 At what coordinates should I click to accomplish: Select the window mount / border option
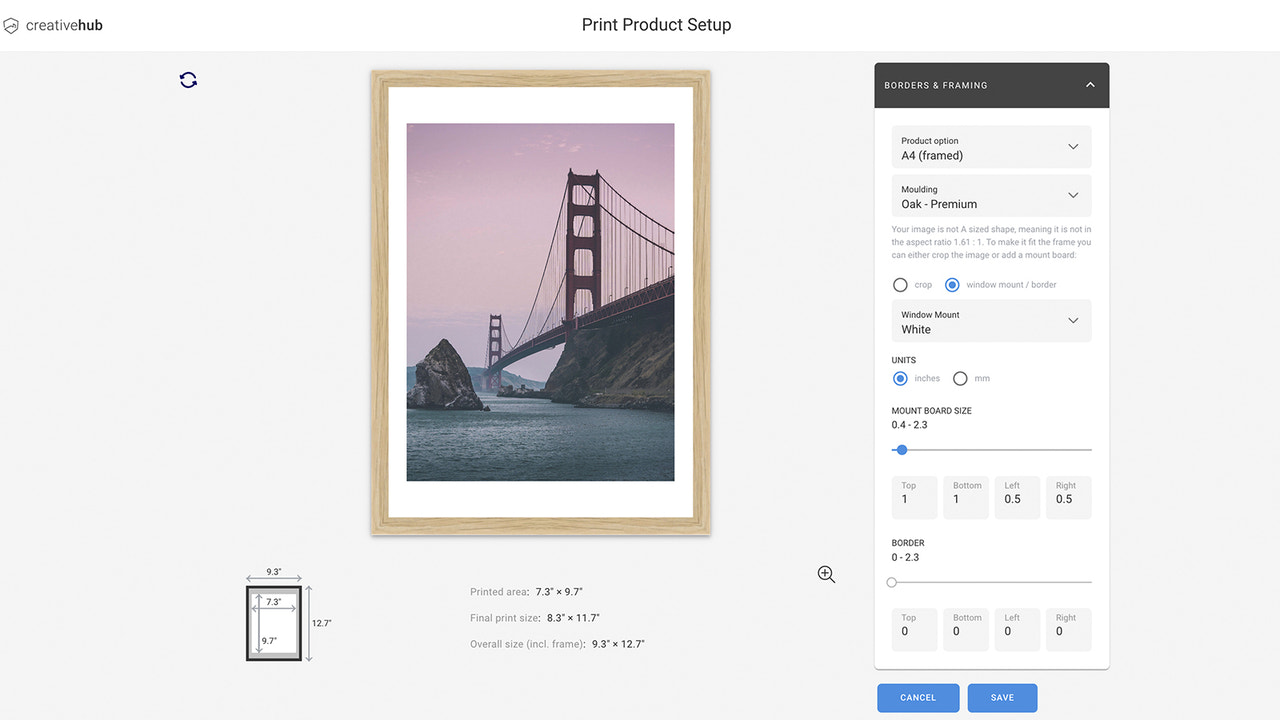coord(951,284)
